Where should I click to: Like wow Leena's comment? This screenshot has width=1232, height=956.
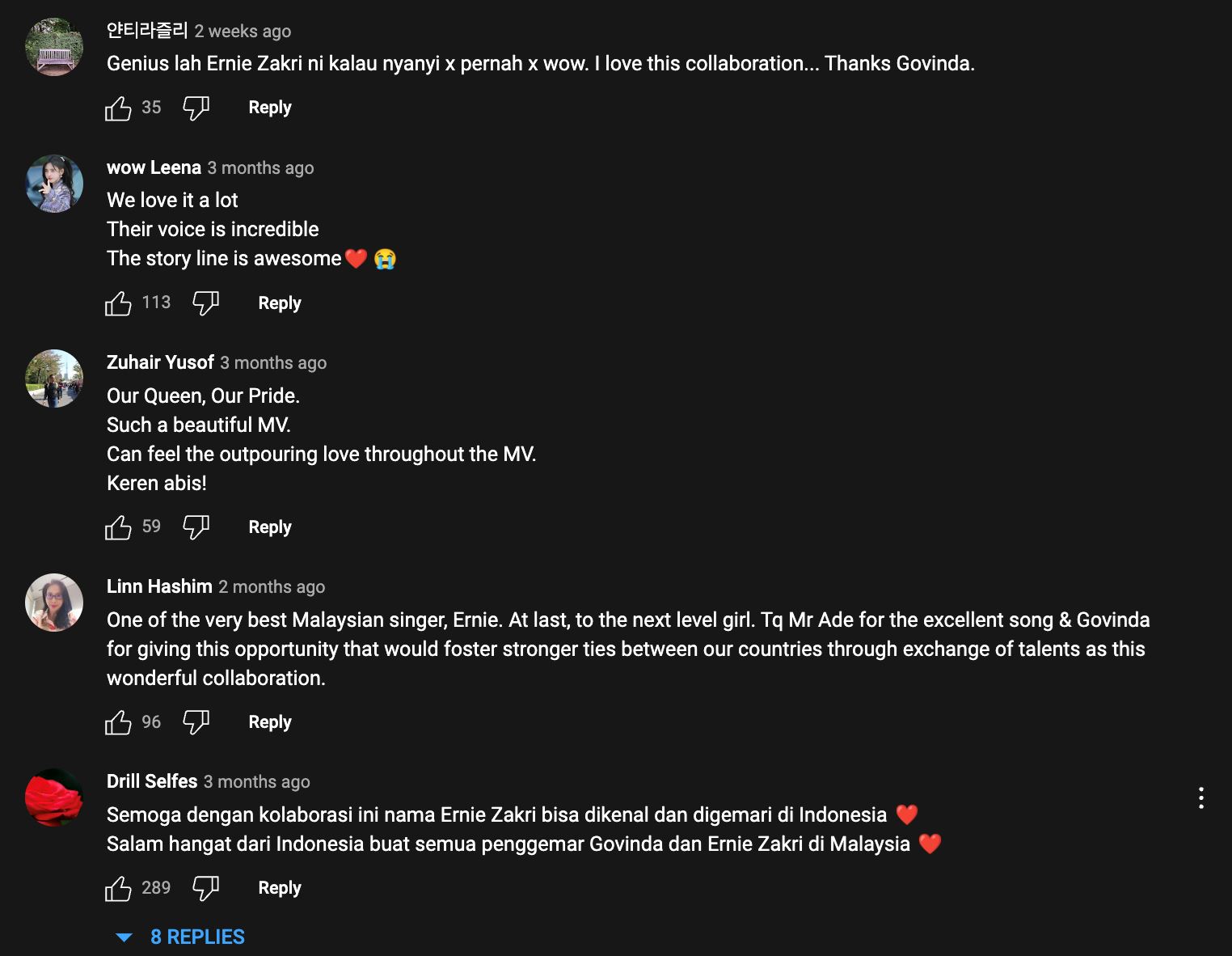(x=118, y=303)
